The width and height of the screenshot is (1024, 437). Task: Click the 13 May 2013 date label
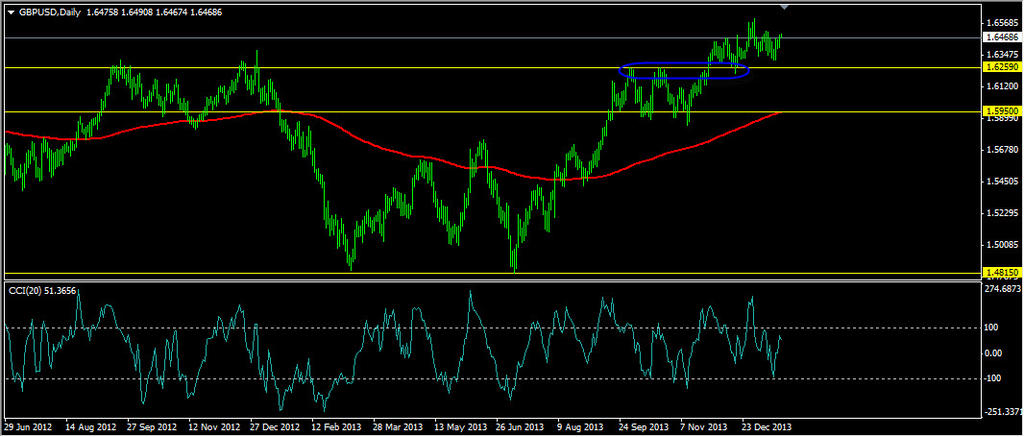click(x=459, y=426)
